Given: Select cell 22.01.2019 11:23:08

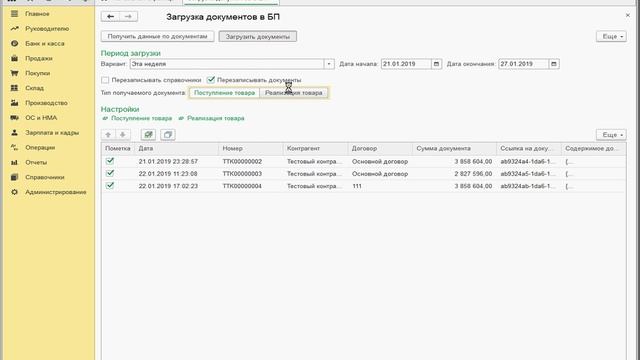Looking at the screenshot, I should pyautogui.click(x=176, y=174).
